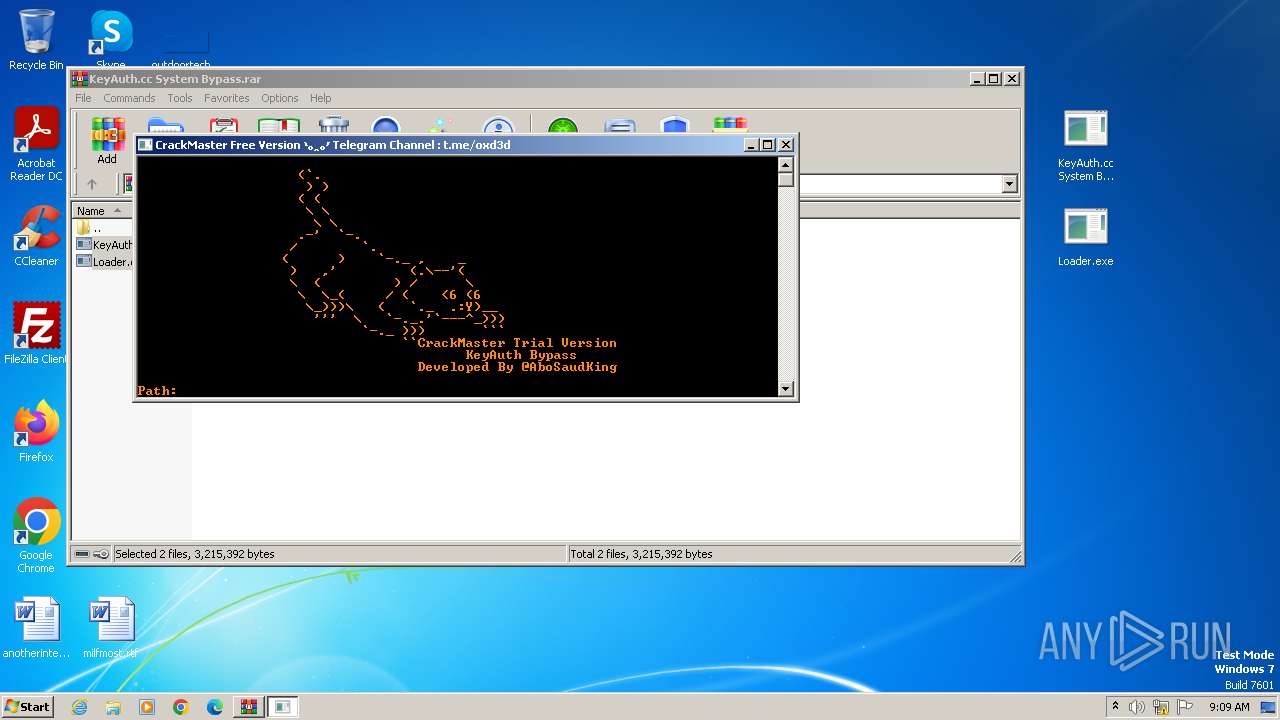
Task: Open Acrobat Reader DC desktop shortcut
Action: [x=36, y=145]
